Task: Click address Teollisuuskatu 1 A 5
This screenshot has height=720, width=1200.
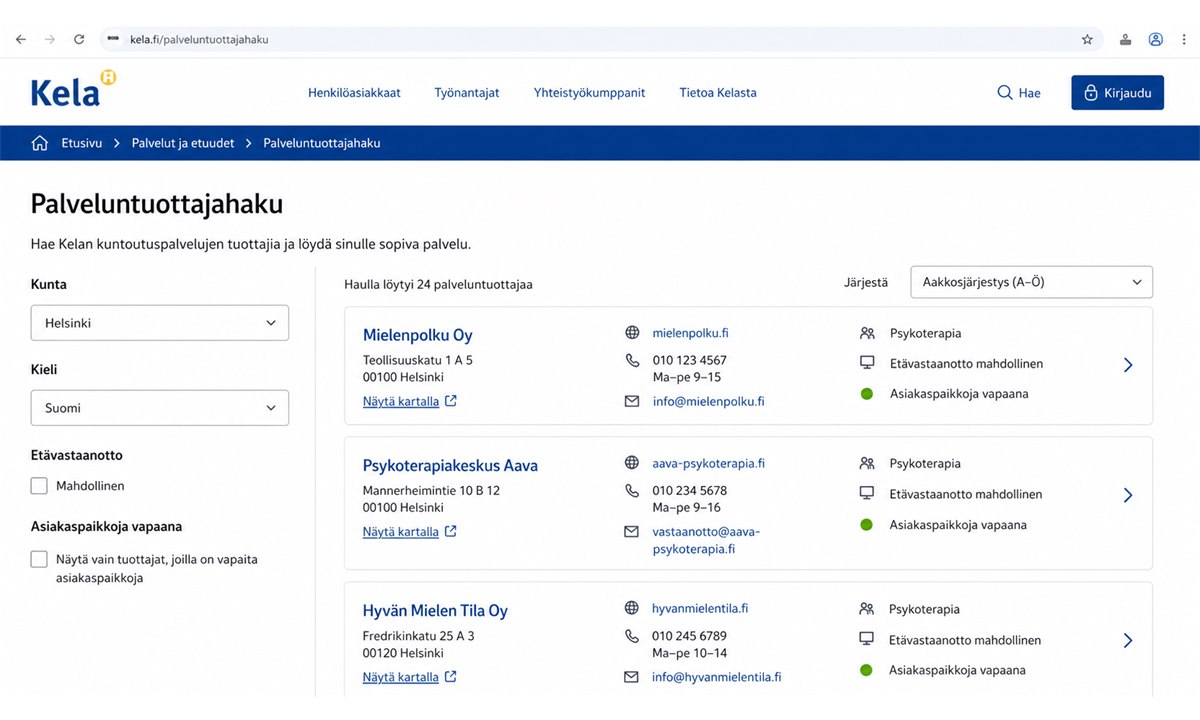Action: click(418, 360)
